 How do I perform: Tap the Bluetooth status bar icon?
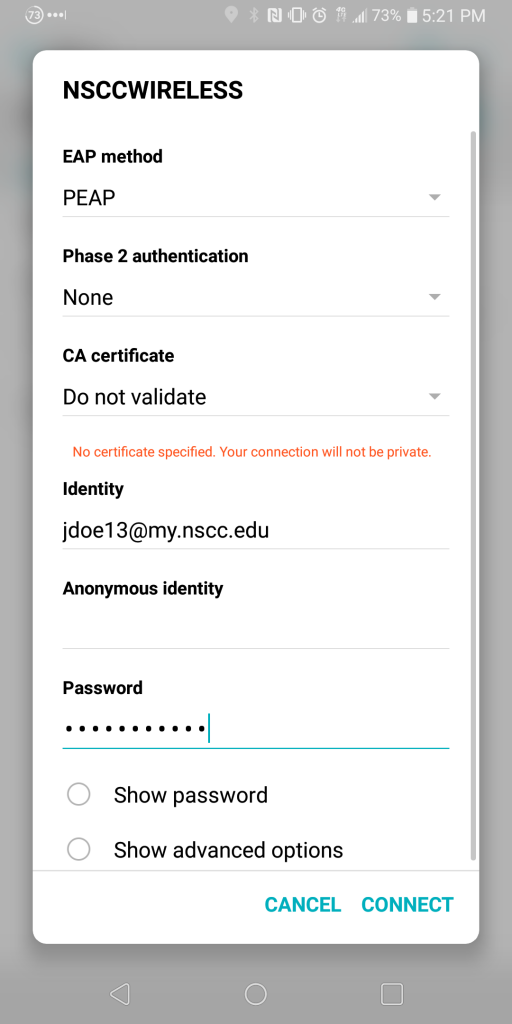[x=254, y=15]
